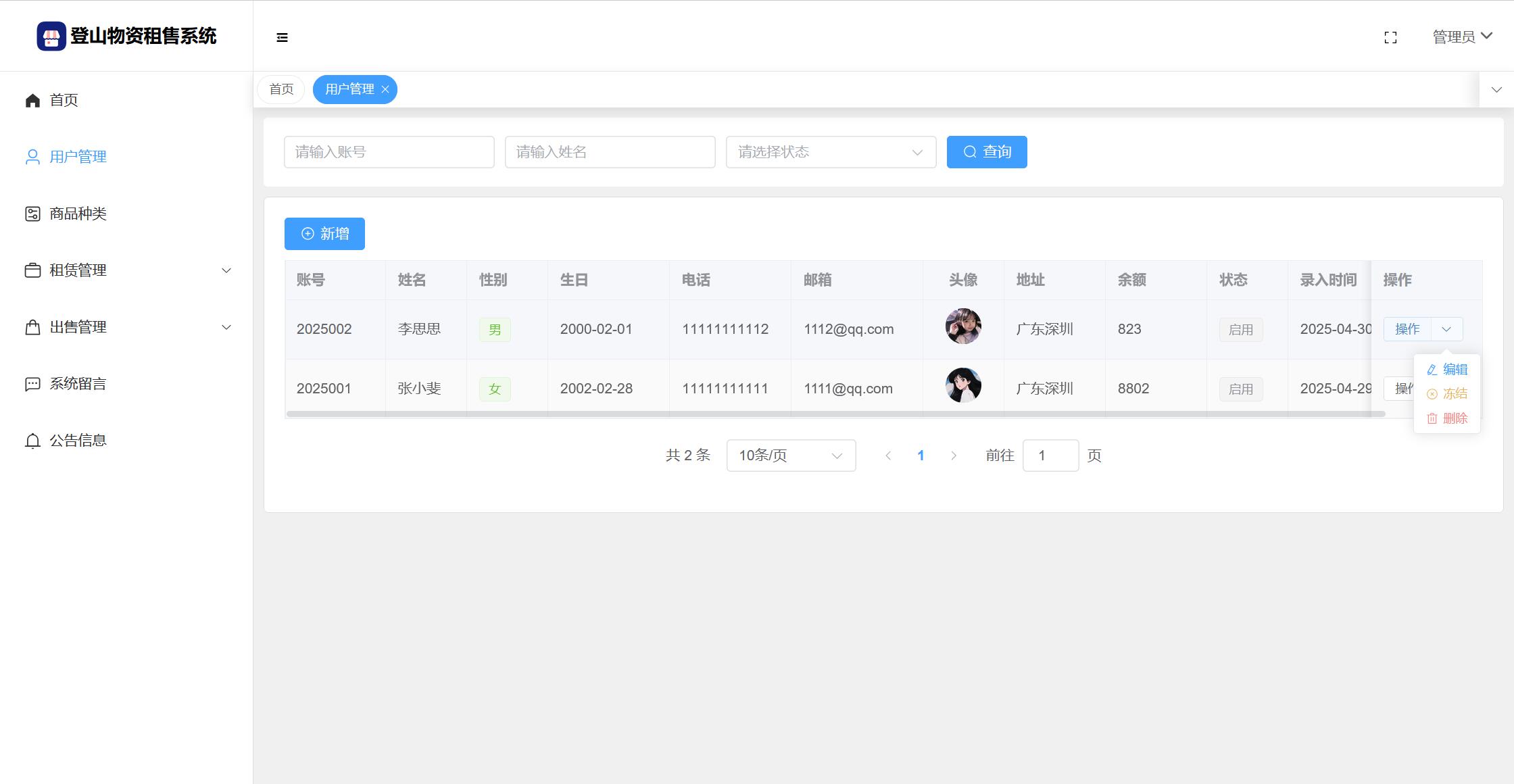Click 李思思's avatar thumbnail
Viewport: 1514px width, 784px height.
pos(963,326)
